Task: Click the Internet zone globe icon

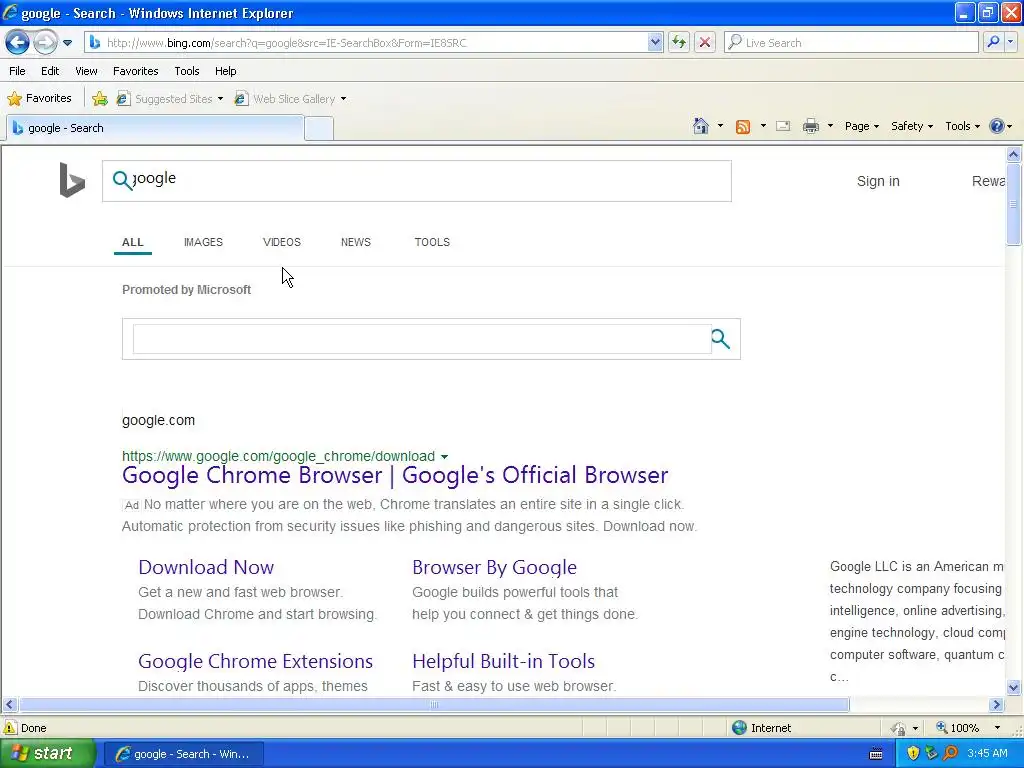Action: point(739,728)
